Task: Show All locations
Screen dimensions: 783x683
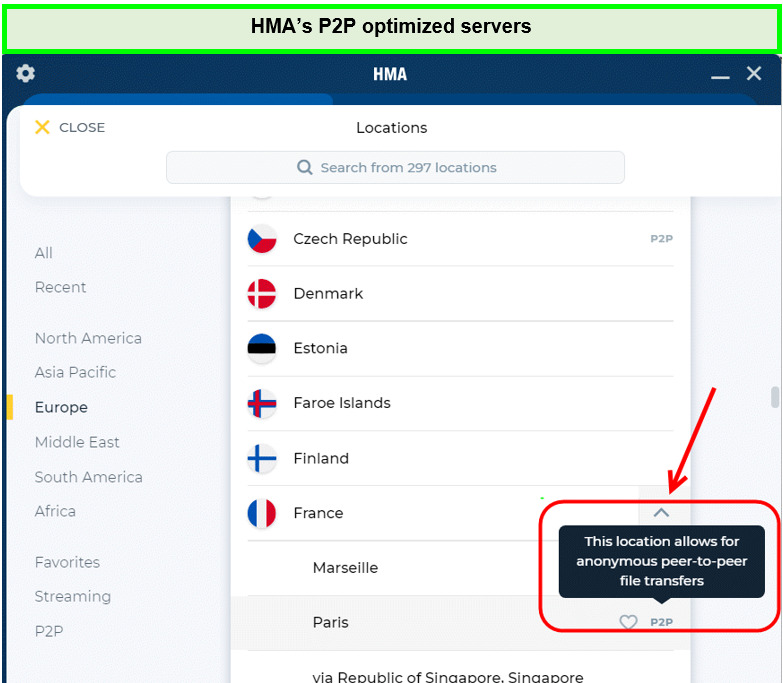Action: coord(44,253)
